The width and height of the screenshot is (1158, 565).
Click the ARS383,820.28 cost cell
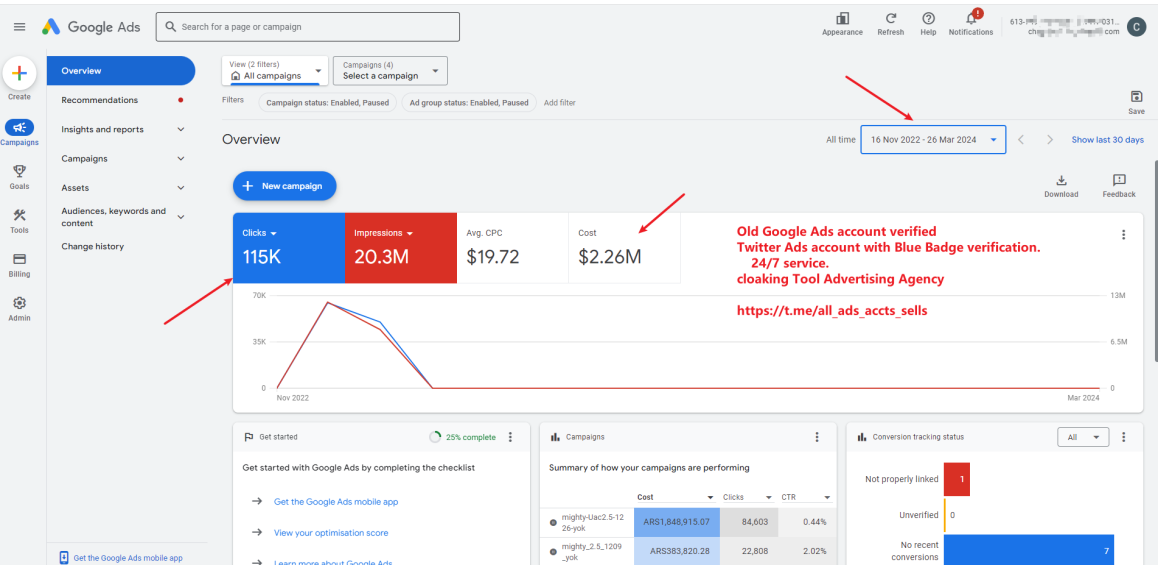676,550
